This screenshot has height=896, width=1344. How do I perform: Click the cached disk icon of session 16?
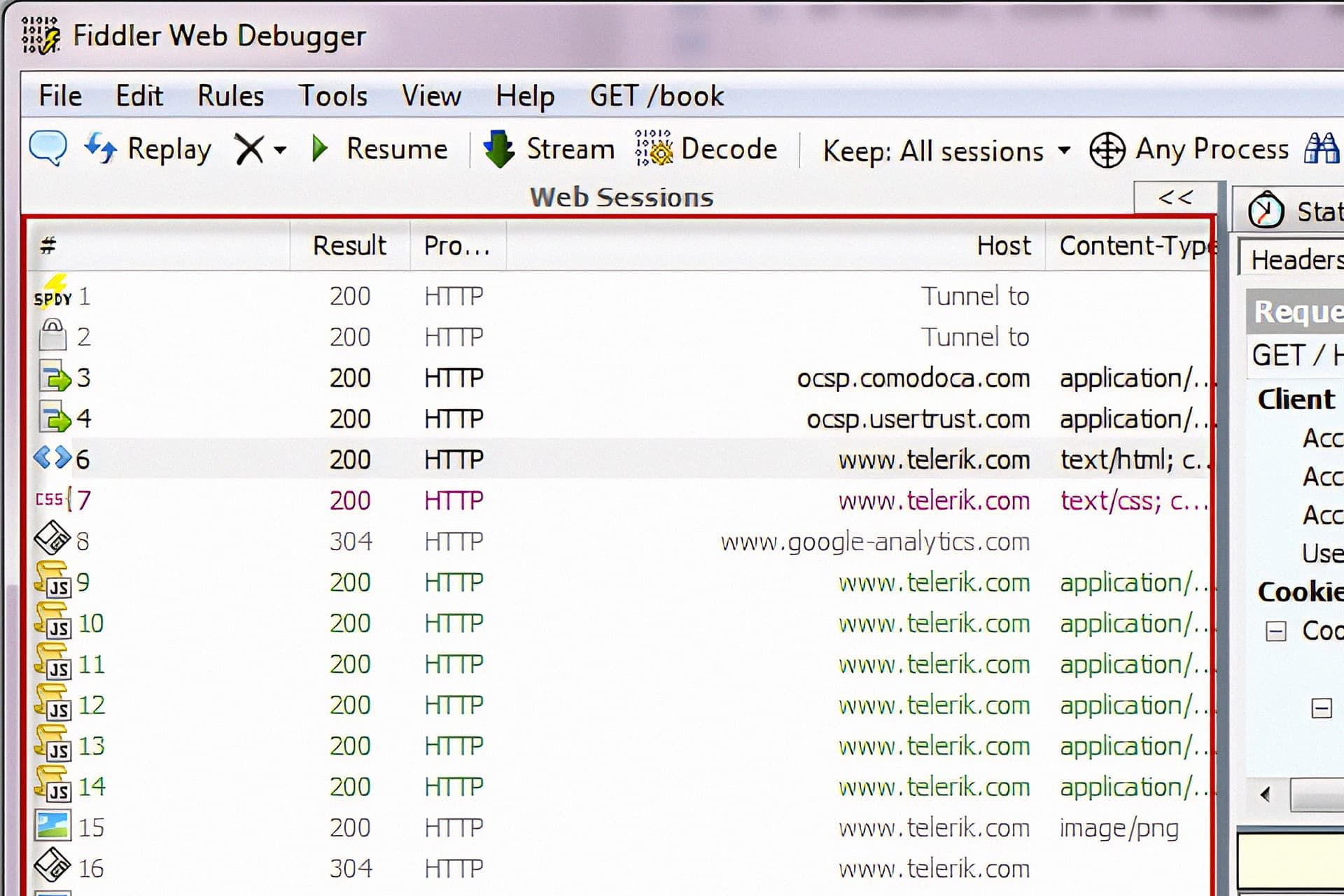(52, 866)
